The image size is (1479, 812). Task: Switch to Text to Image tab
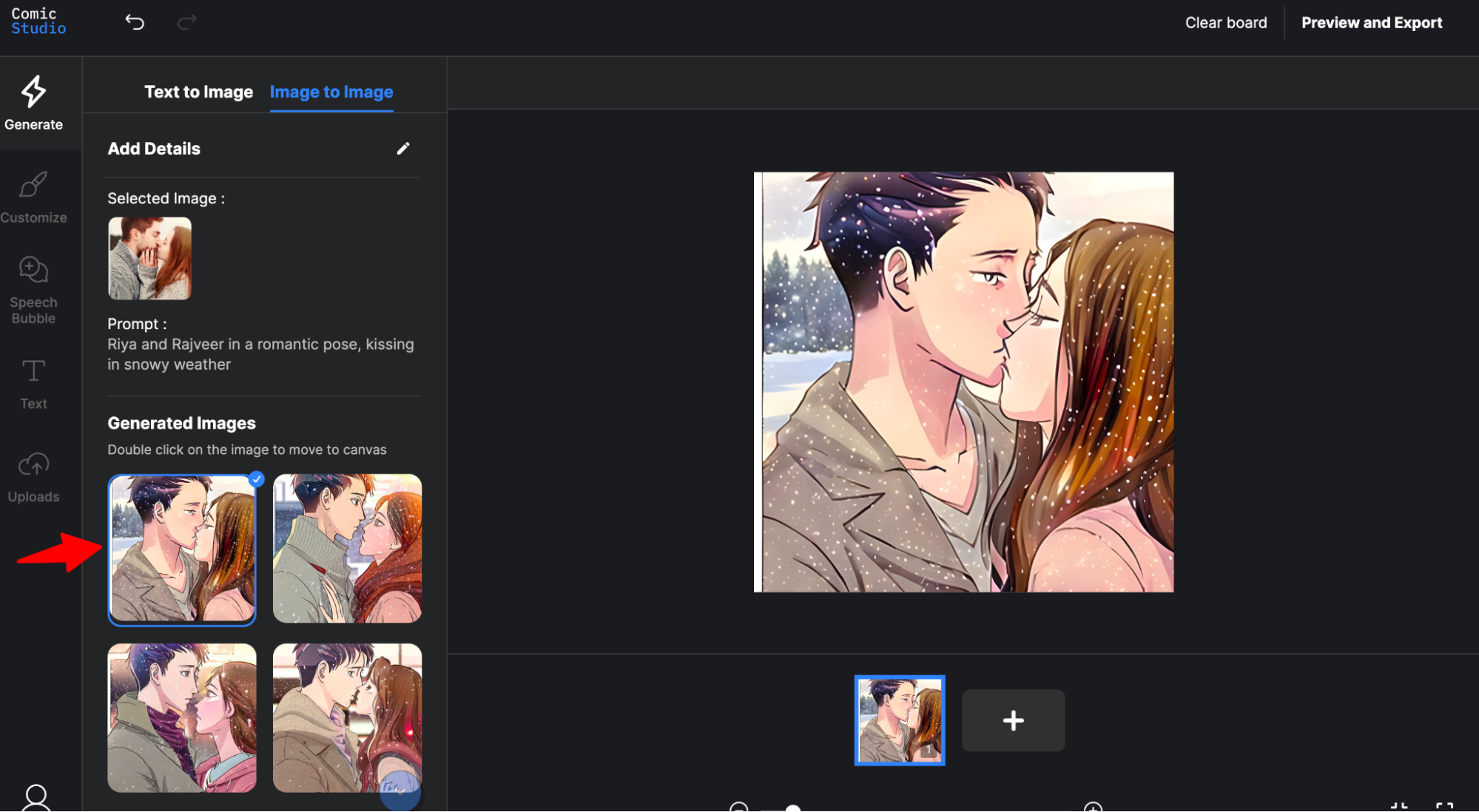click(x=198, y=92)
